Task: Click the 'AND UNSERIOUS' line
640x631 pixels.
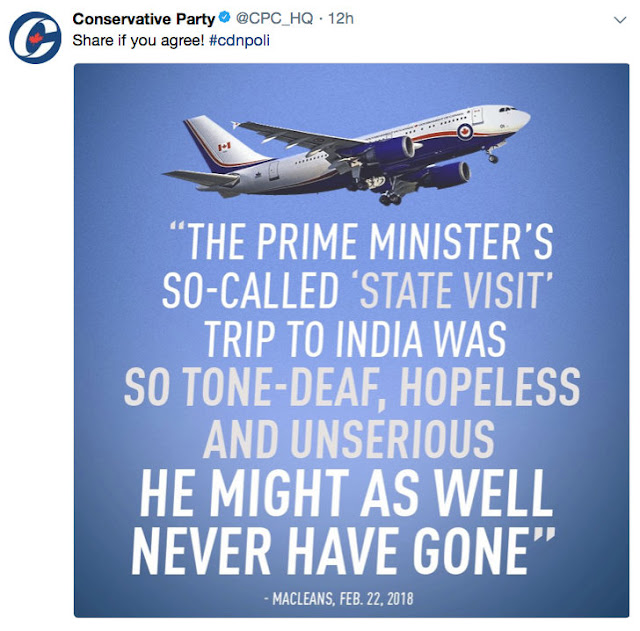Action: click(x=349, y=438)
